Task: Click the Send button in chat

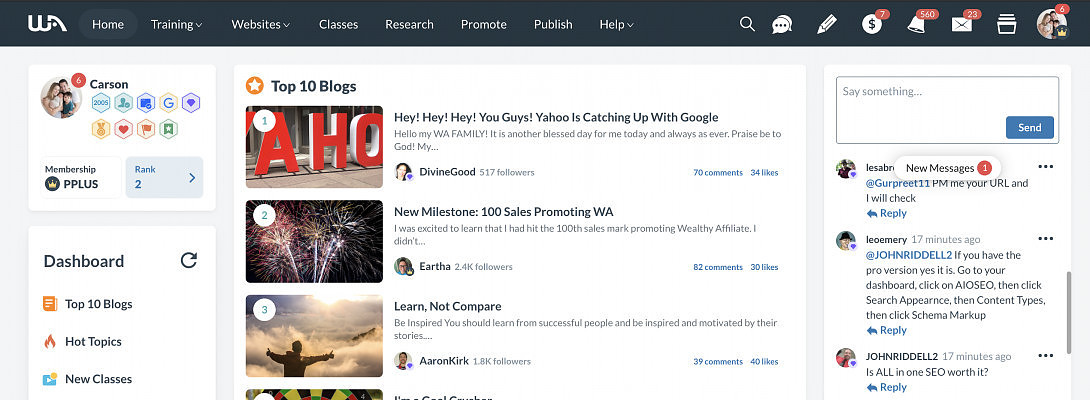Action: [1030, 127]
